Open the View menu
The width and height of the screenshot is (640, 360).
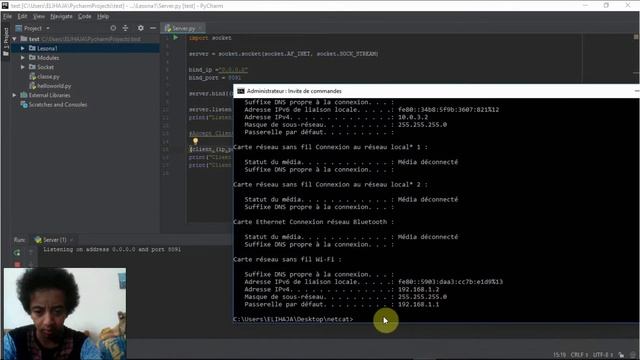pyautogui.click(x=39, y=16)
